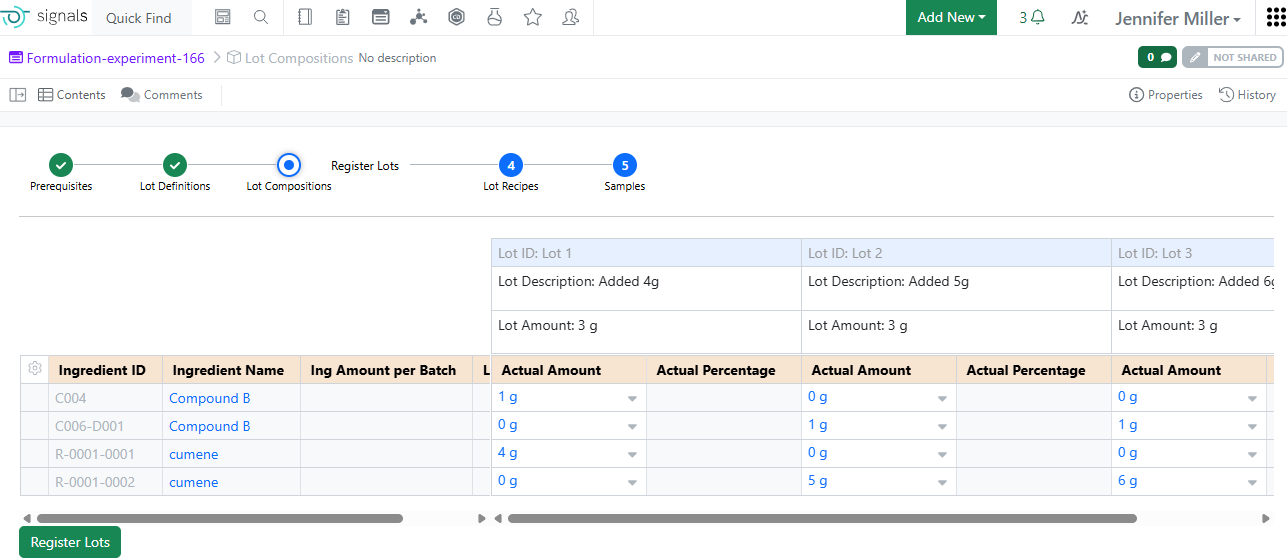Open notifications bell showing 3
The width and height of the screenshot is (1287, 560).
click(x=1032, y=17)
